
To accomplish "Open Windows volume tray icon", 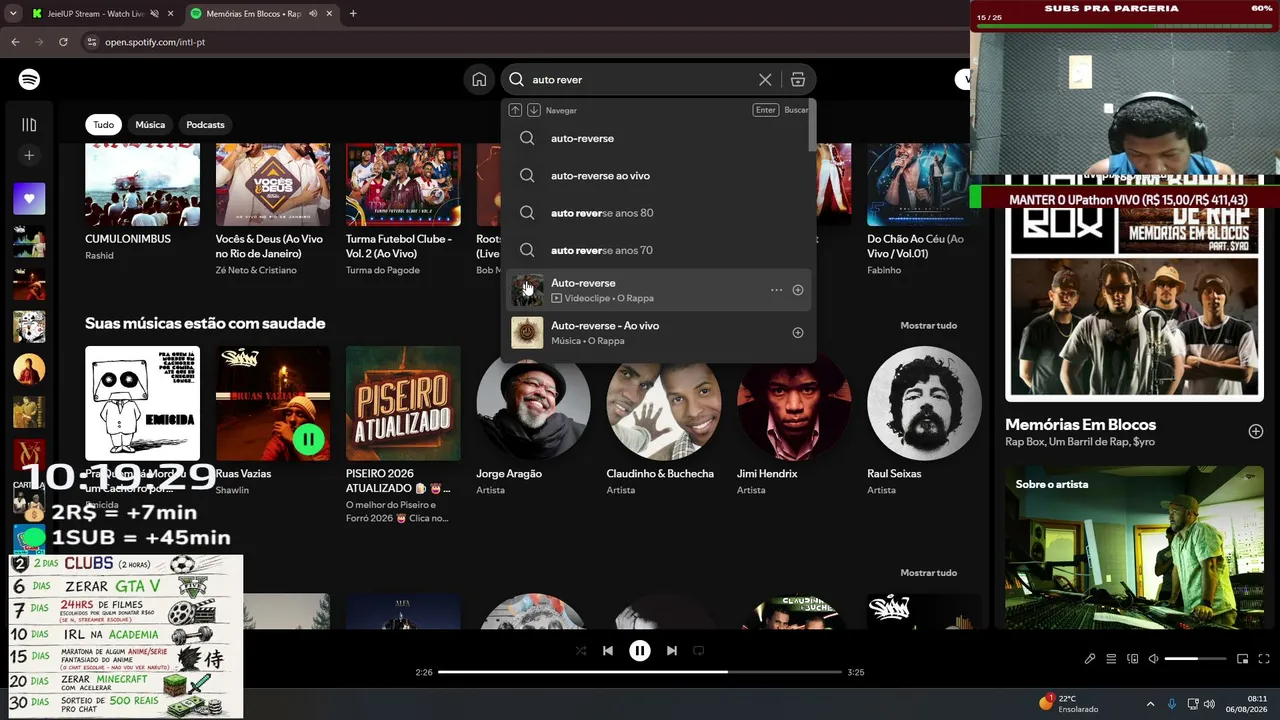I will [1211, 703].
